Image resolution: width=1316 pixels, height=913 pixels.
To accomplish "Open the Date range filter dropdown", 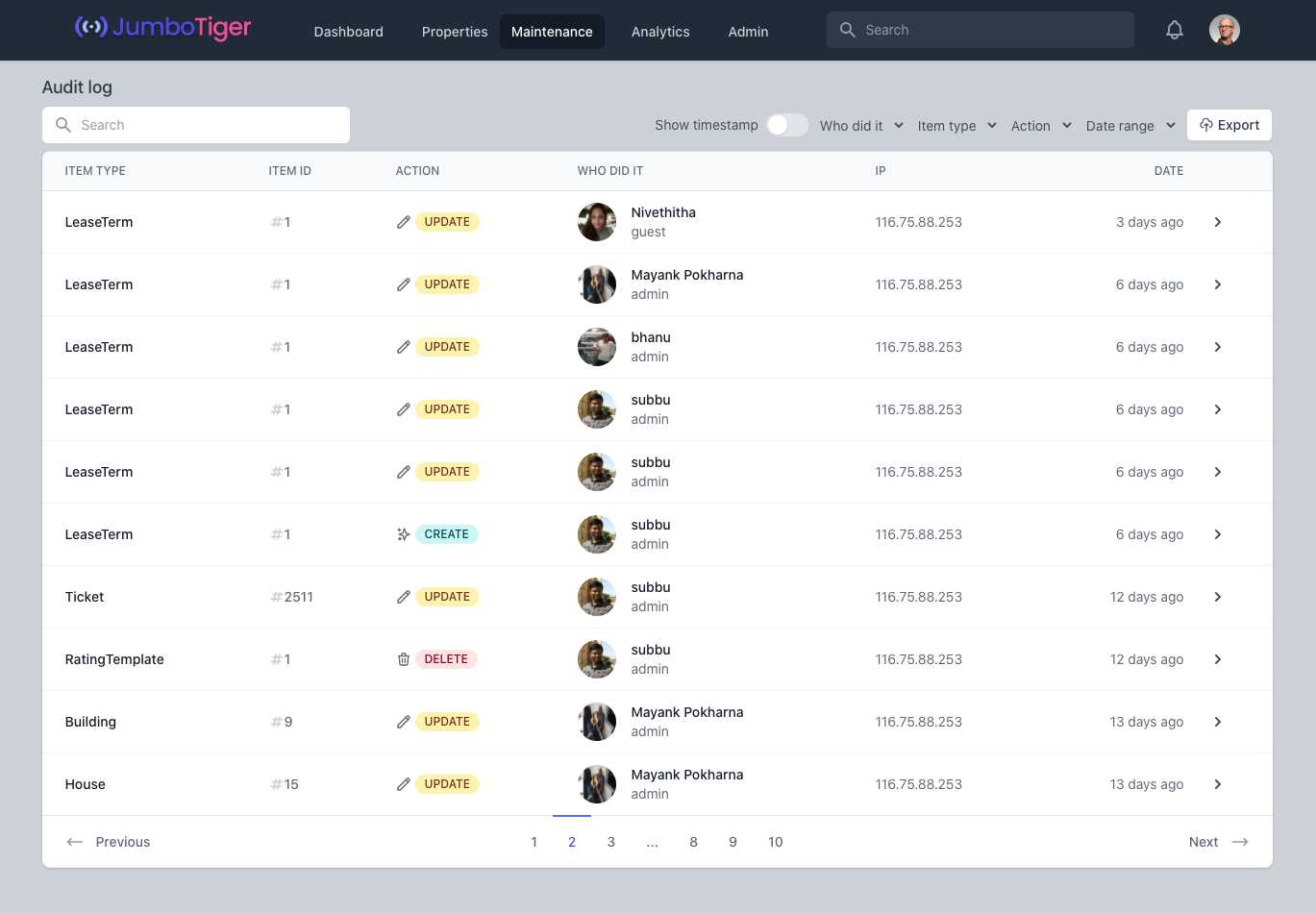I will tap(1131, 126).
